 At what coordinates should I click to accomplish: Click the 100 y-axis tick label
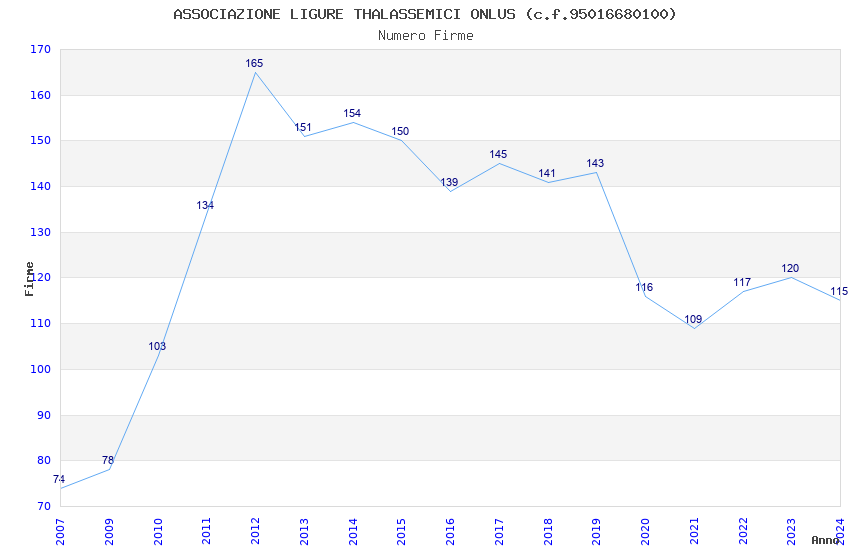pyautogui.click(x=40, y=370)
